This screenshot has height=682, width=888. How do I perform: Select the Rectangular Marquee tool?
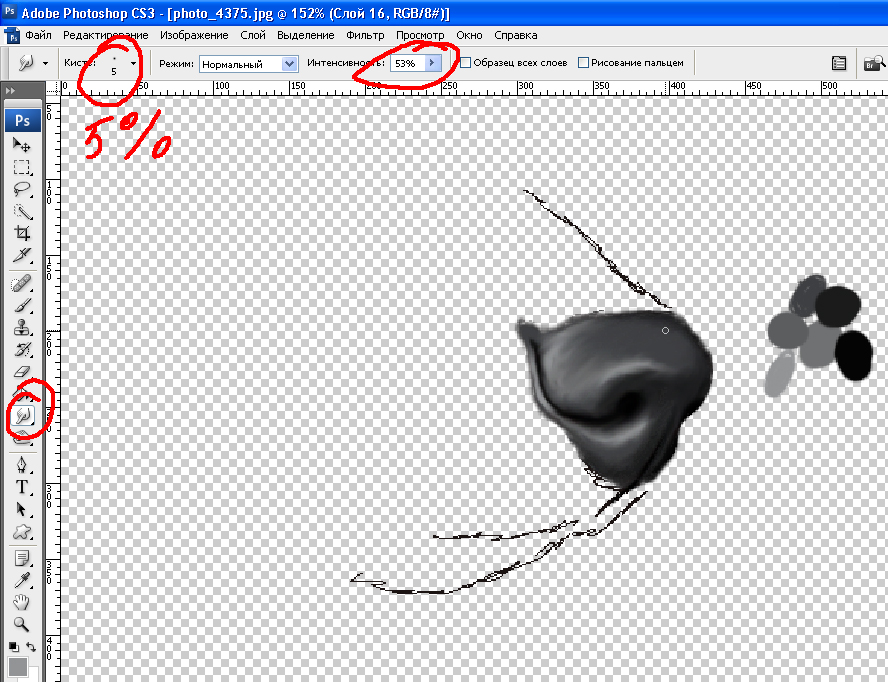pyautogui.click(x=22, y=167)
